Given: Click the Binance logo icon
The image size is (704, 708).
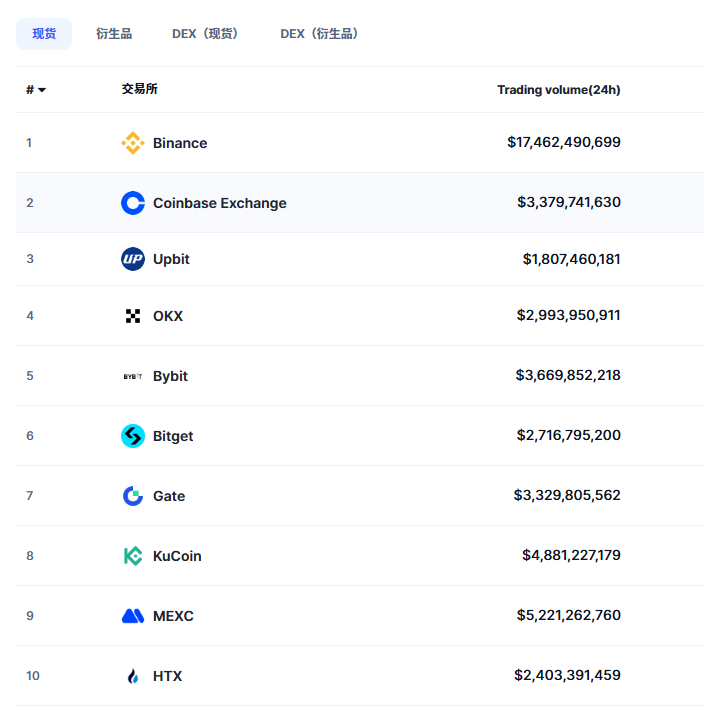Looking at the screenshot, I should (133, 143).
